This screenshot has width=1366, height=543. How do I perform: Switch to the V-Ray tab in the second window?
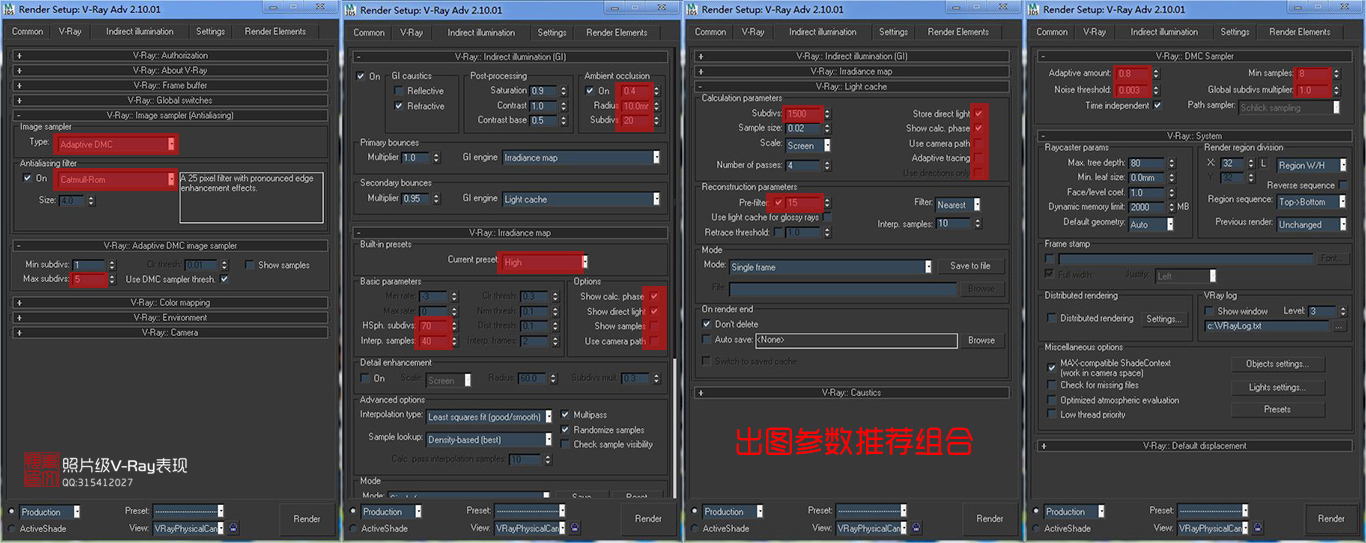point(412,32)
